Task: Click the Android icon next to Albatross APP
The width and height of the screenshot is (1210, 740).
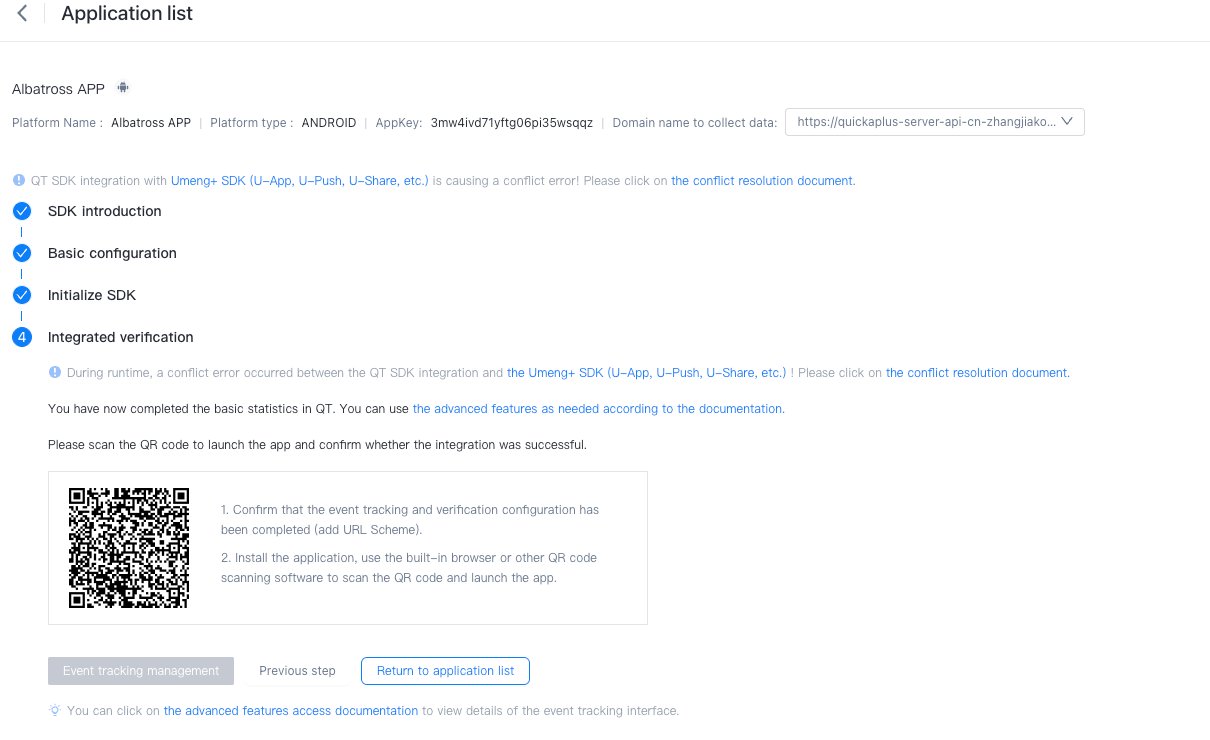Action: pyautogui.click(x=123, y=88)
